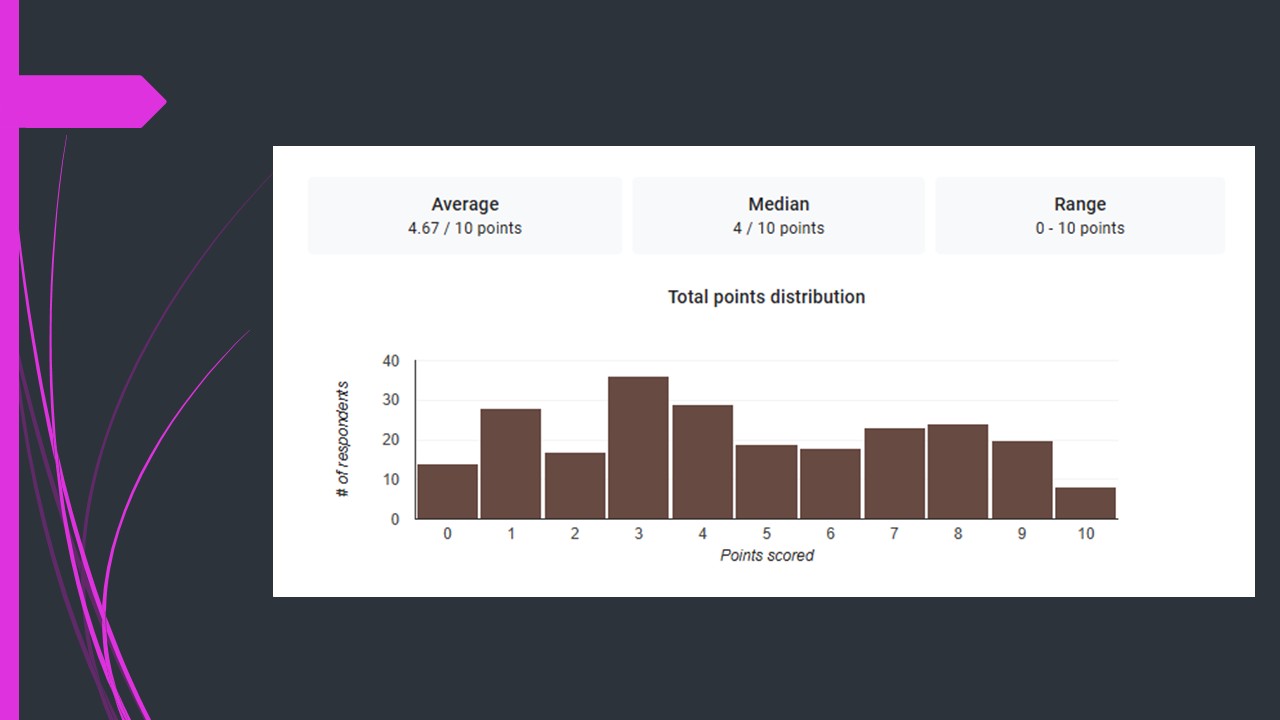This screenshot has height=720, width=1280.
Task: Select the bar for 2 points scored
Action: (575, 486)
